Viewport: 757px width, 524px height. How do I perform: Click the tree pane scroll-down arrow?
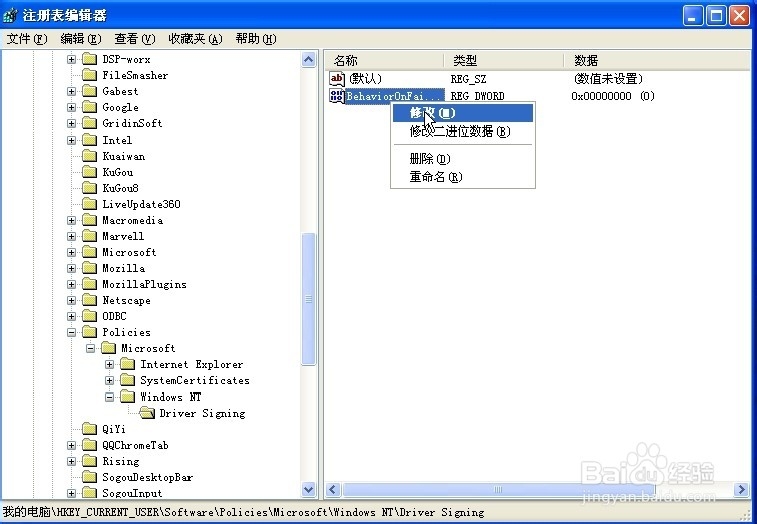point(308,490)
